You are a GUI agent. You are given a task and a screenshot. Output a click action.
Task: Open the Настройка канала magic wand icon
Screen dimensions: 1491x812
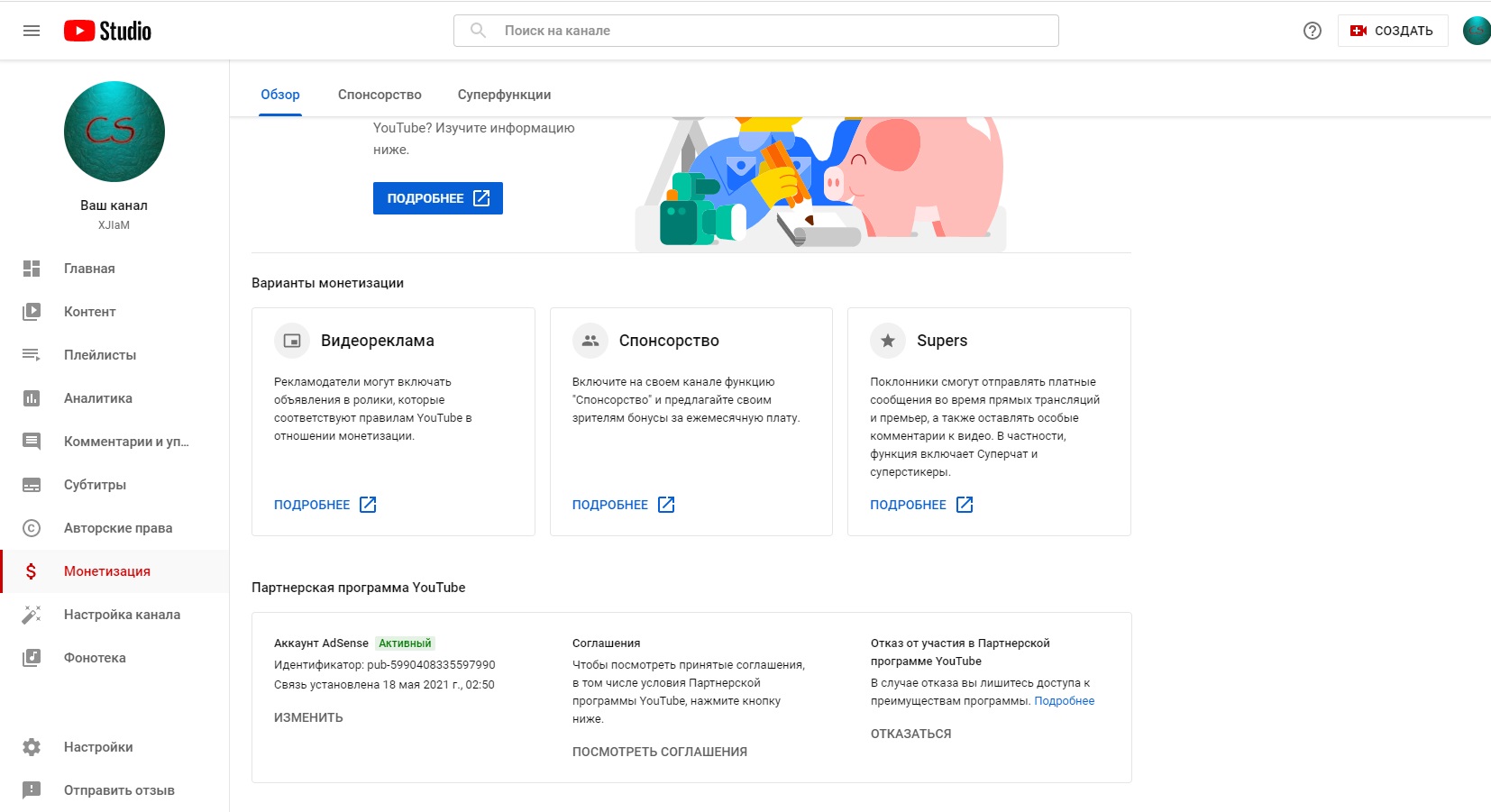tap(32, 615)
